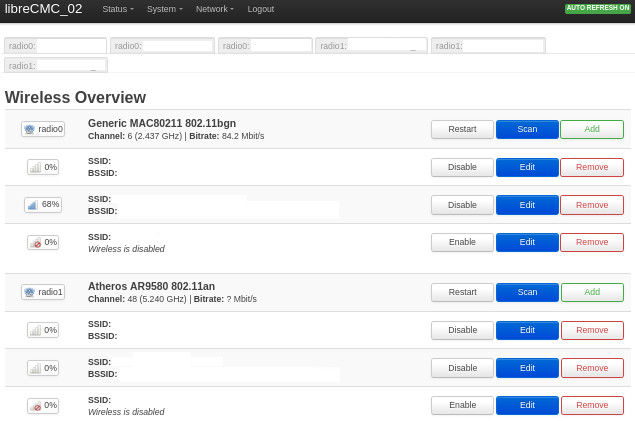
Task: Edit the first radio0 network with 0% signal
Action: pyautogui.click(x=527, y=167)
